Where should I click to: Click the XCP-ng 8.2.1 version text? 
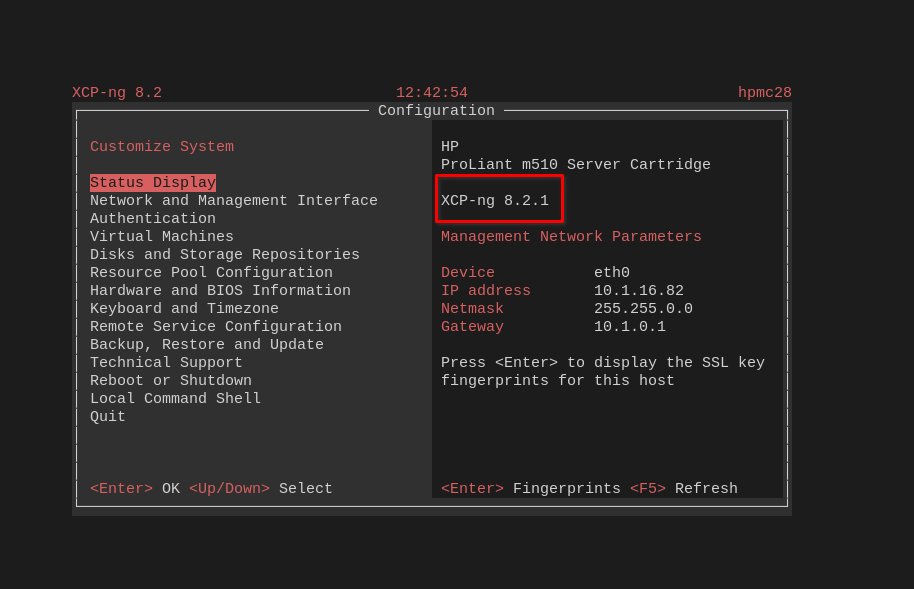pos(495,201)
